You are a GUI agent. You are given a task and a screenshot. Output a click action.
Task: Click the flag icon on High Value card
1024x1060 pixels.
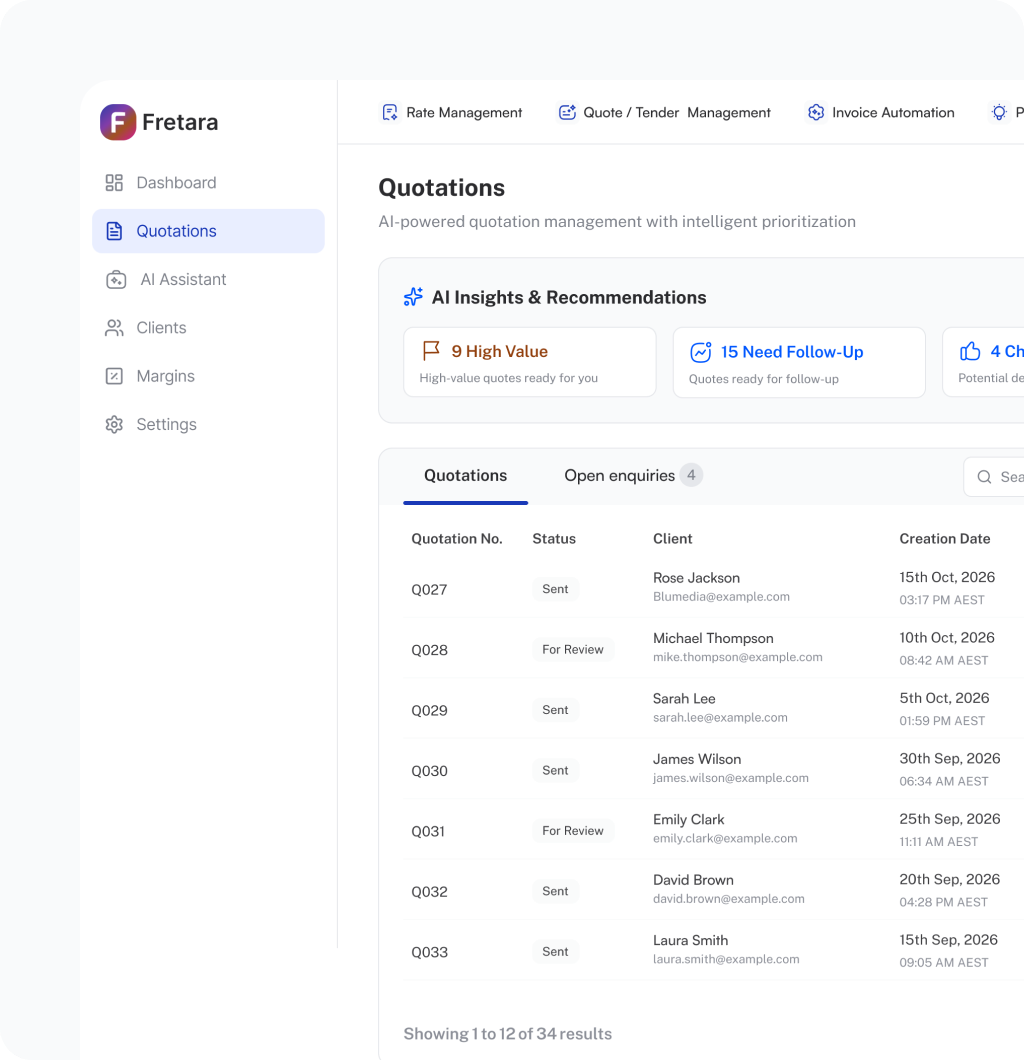[x=431, y=351]
